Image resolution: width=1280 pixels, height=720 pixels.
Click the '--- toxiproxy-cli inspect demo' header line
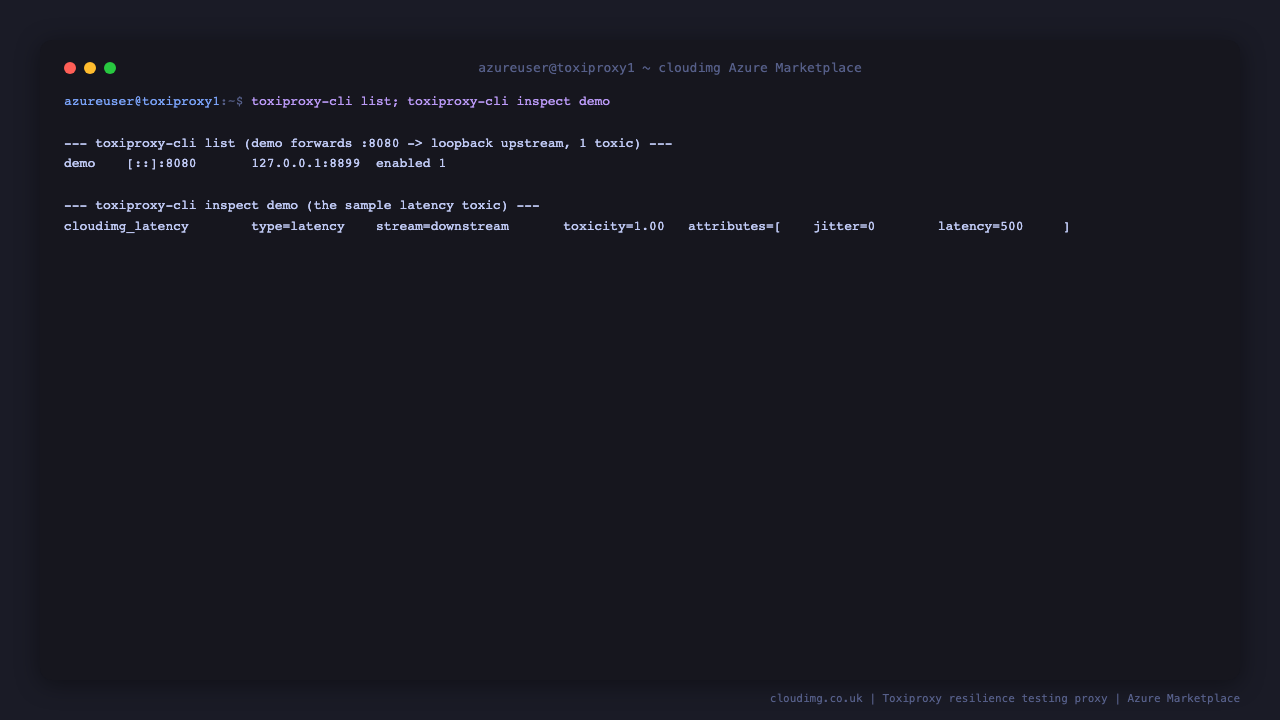pos(302,205)
